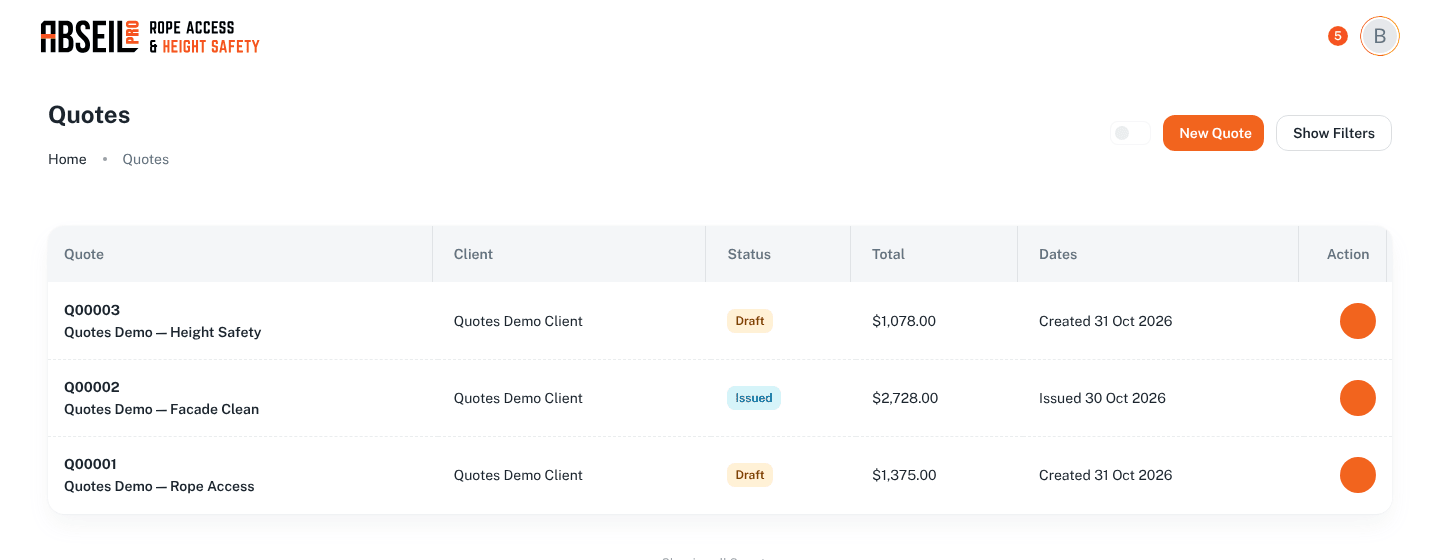The image size is (1440, 560).
Task: Click the Draft status badge on Q00003
Action: click(750, 321)
